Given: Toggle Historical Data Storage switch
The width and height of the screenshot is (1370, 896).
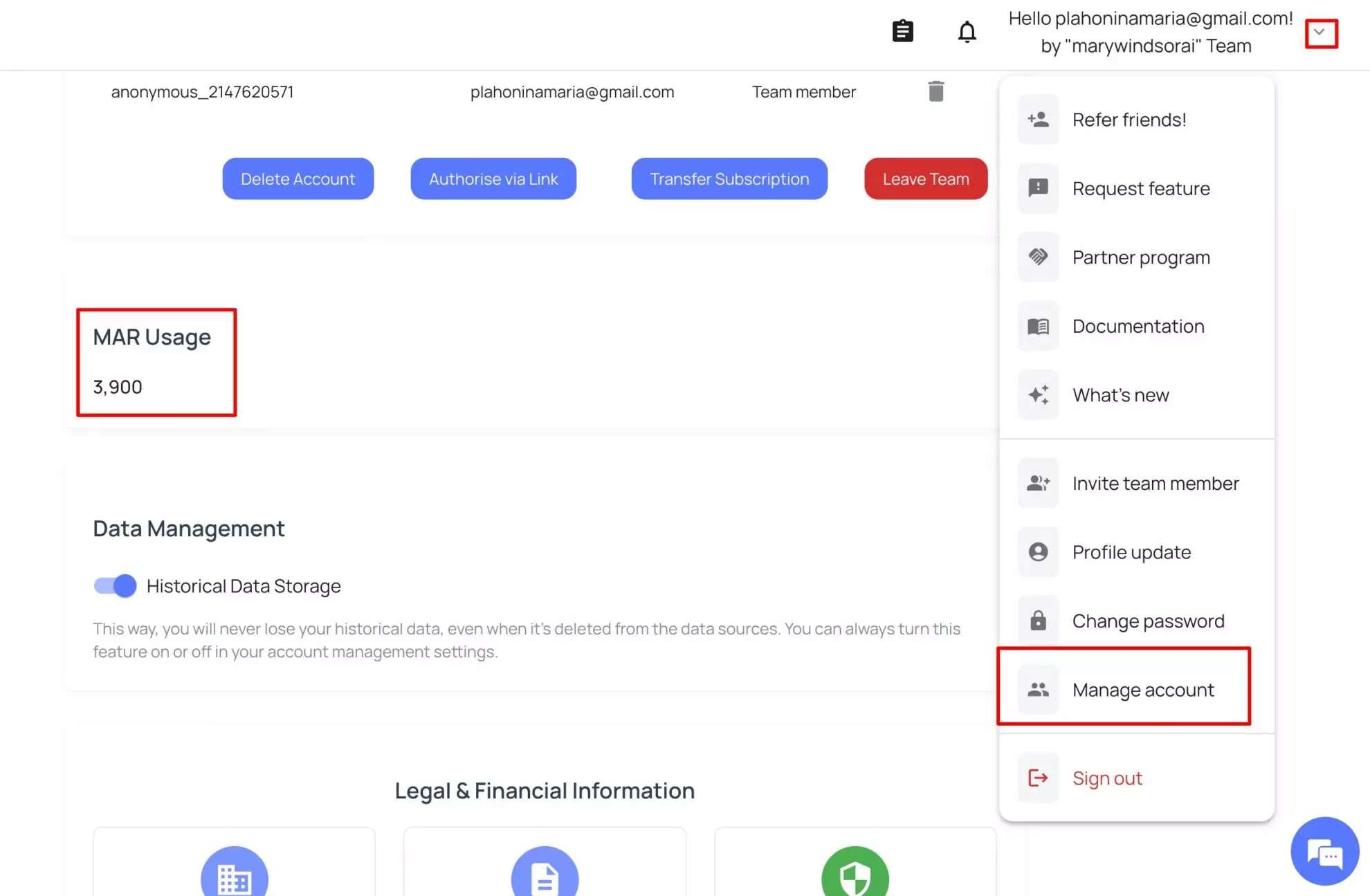Looking at the screenshot, I should [x=116, y=586].
